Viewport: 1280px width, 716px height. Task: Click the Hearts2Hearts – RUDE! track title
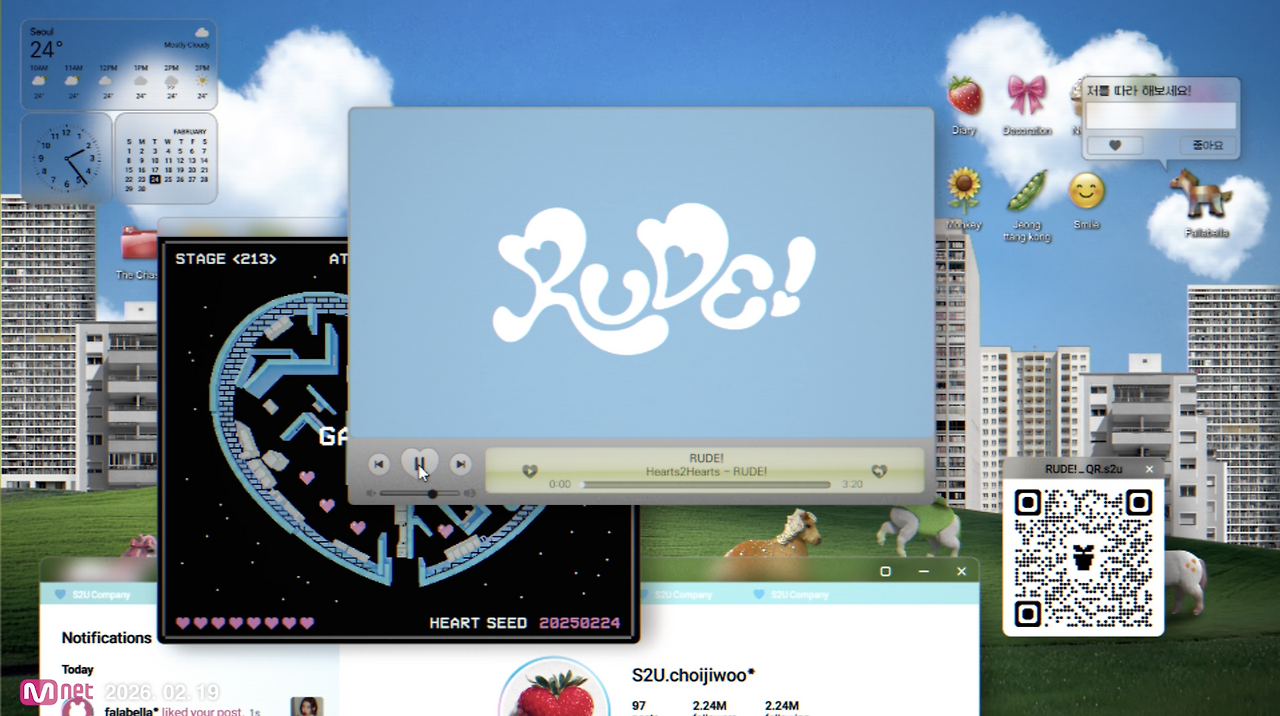tap(706, 471)
